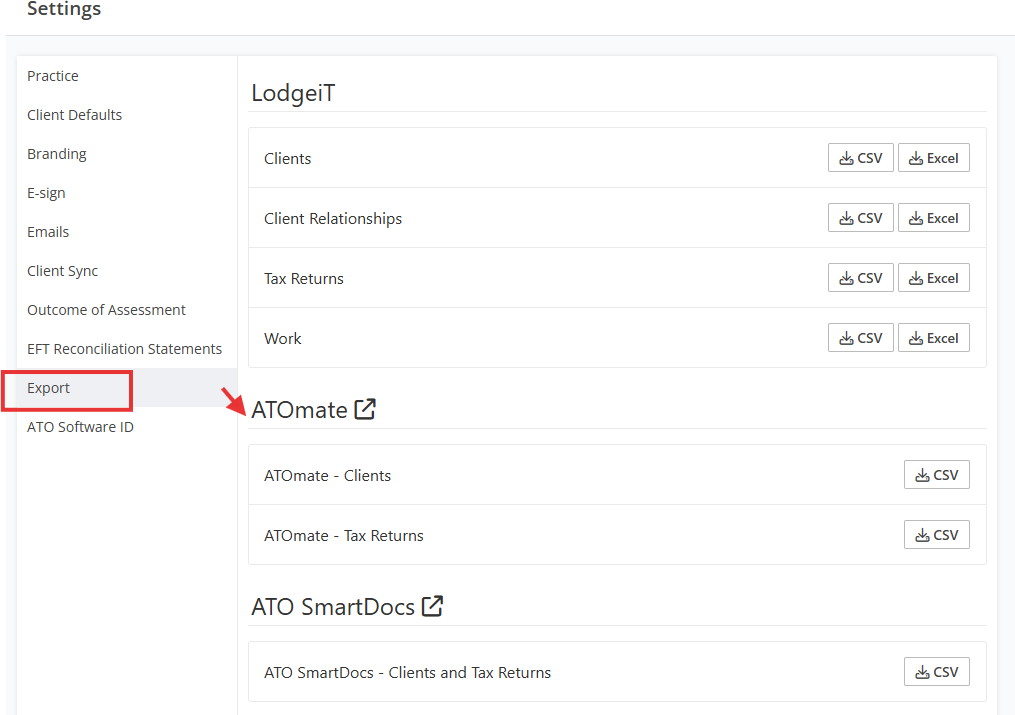The width and height of the screenshot is (1015, 715).
Task: Export Work as Excel
Action: pyautogui.click(x=933, y=338)
